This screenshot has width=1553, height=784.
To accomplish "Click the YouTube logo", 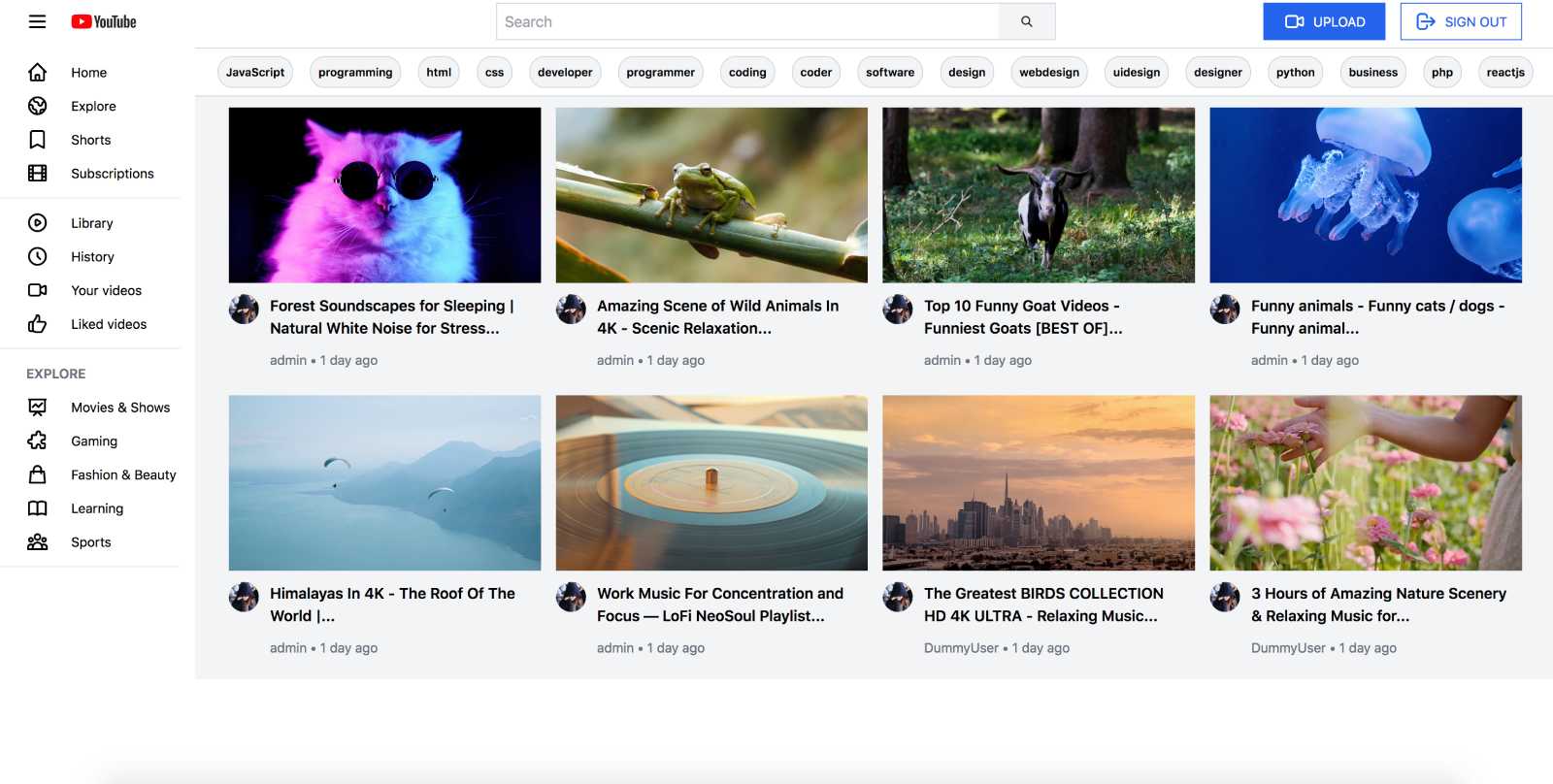I will tap(104, 21).
